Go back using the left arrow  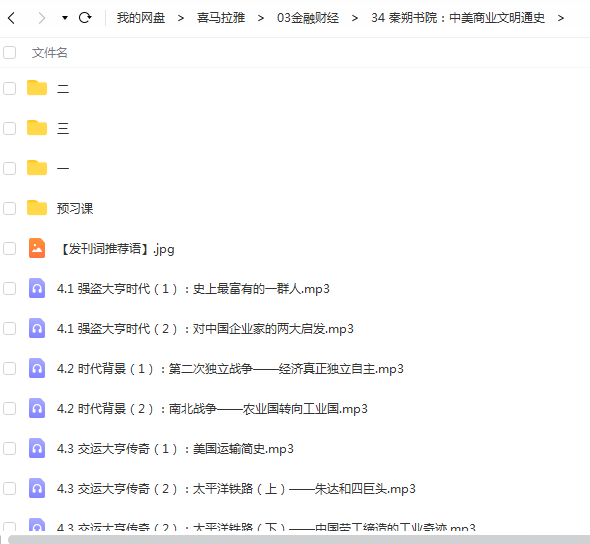(x=11, y=18)
